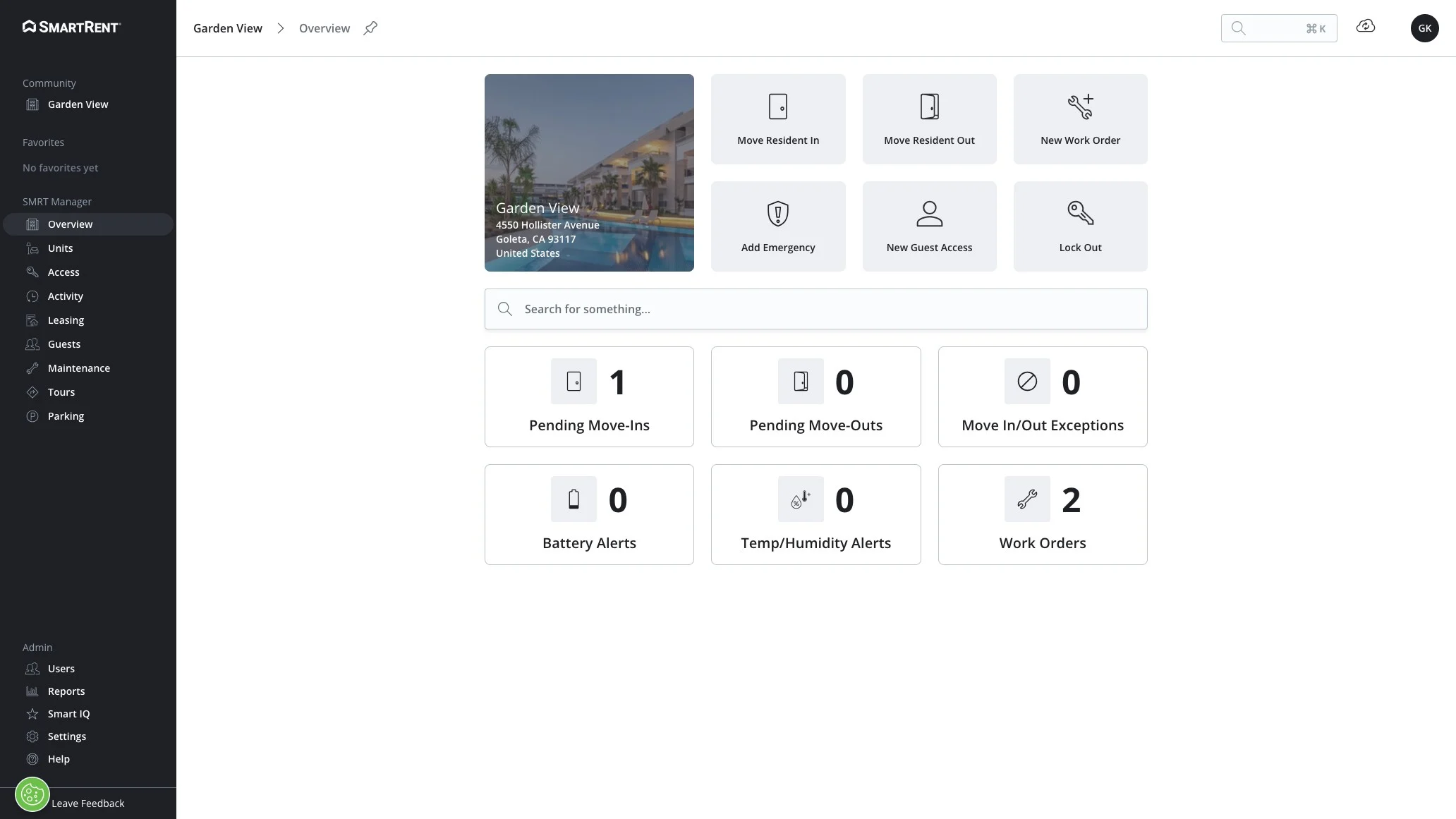
Task: Open Move In/Out Exceptions card
Action: [x=1043, y=396]
